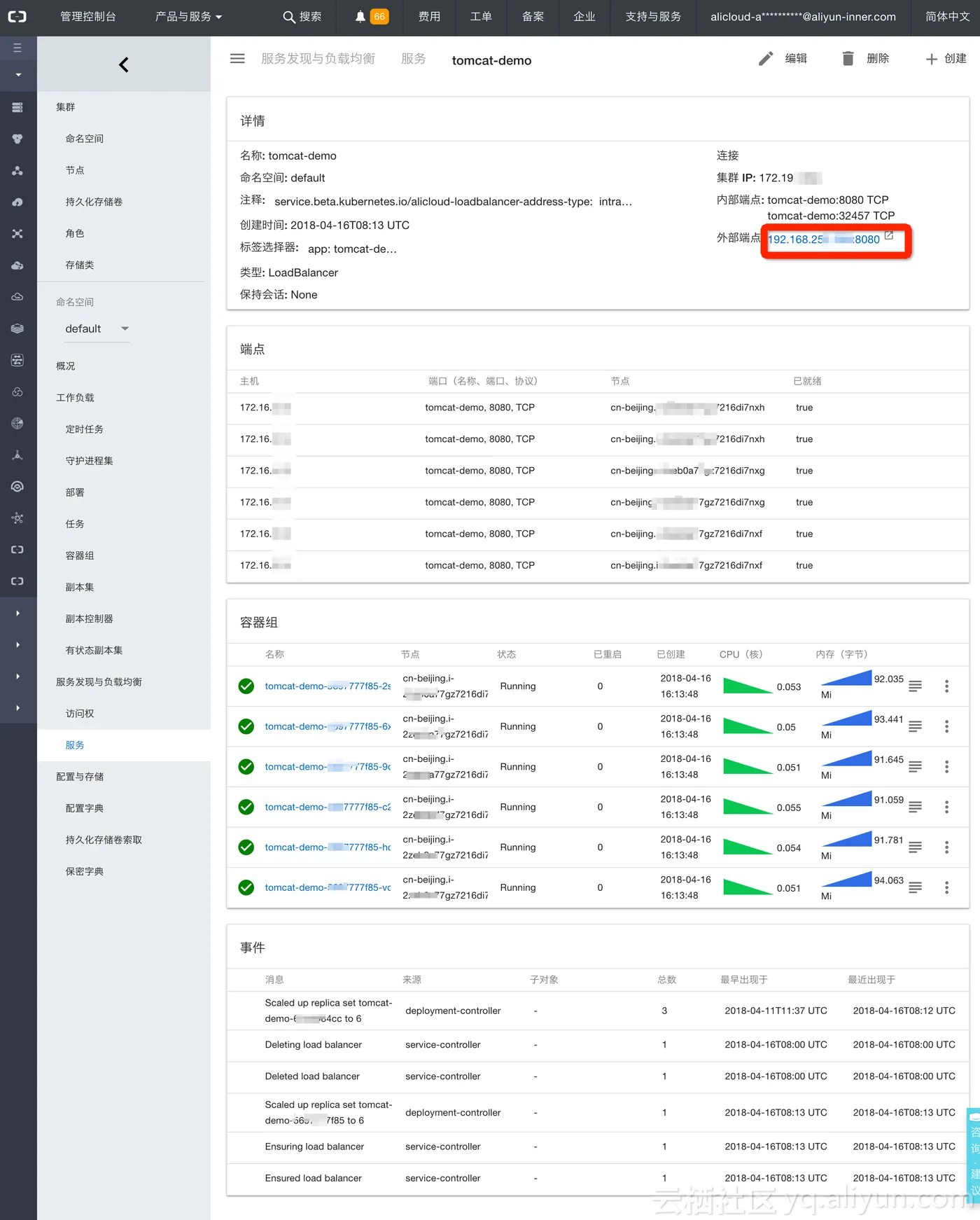Open logs icon for the 91.781 Mi pod
Image resolution: width=980 pixels, height=1220 pixels.
click(x=915, y=847)
